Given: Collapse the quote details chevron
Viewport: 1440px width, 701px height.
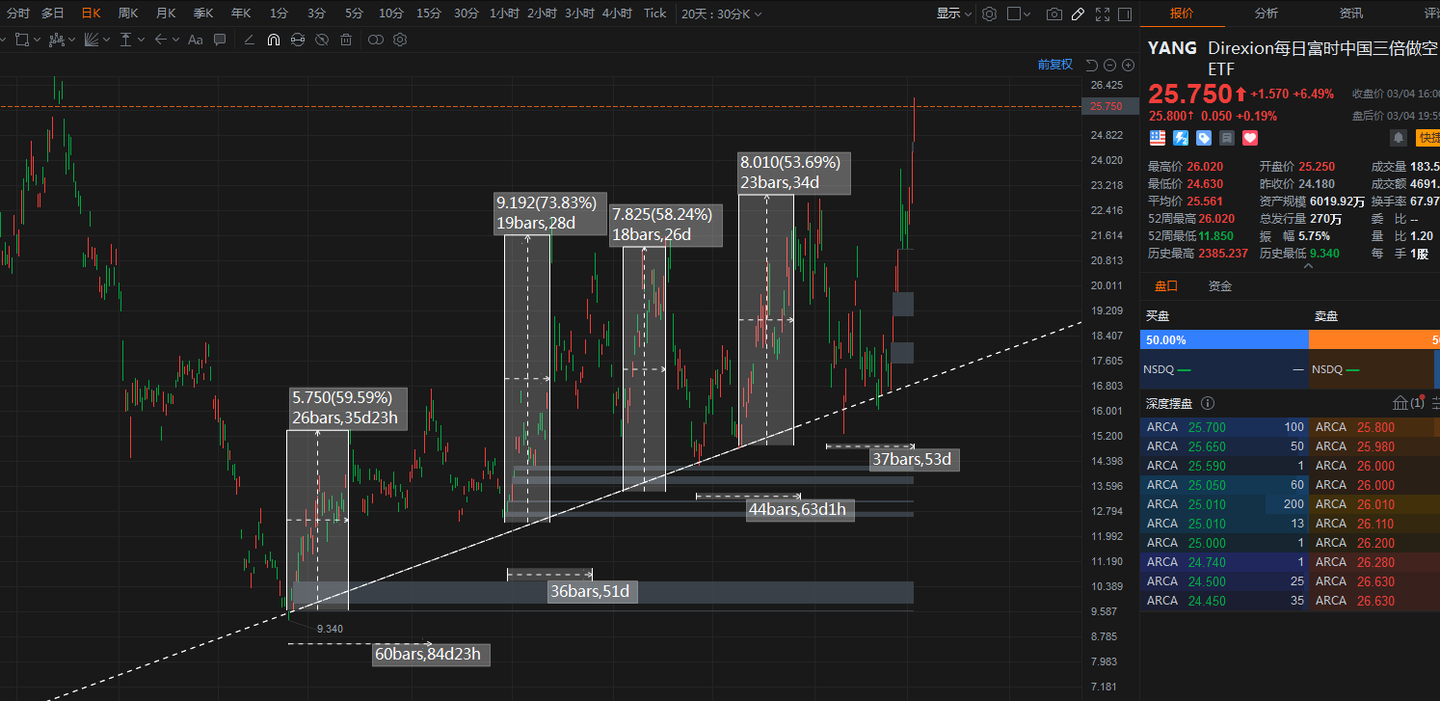Looking at the screenshot, I should (1309, 265).
